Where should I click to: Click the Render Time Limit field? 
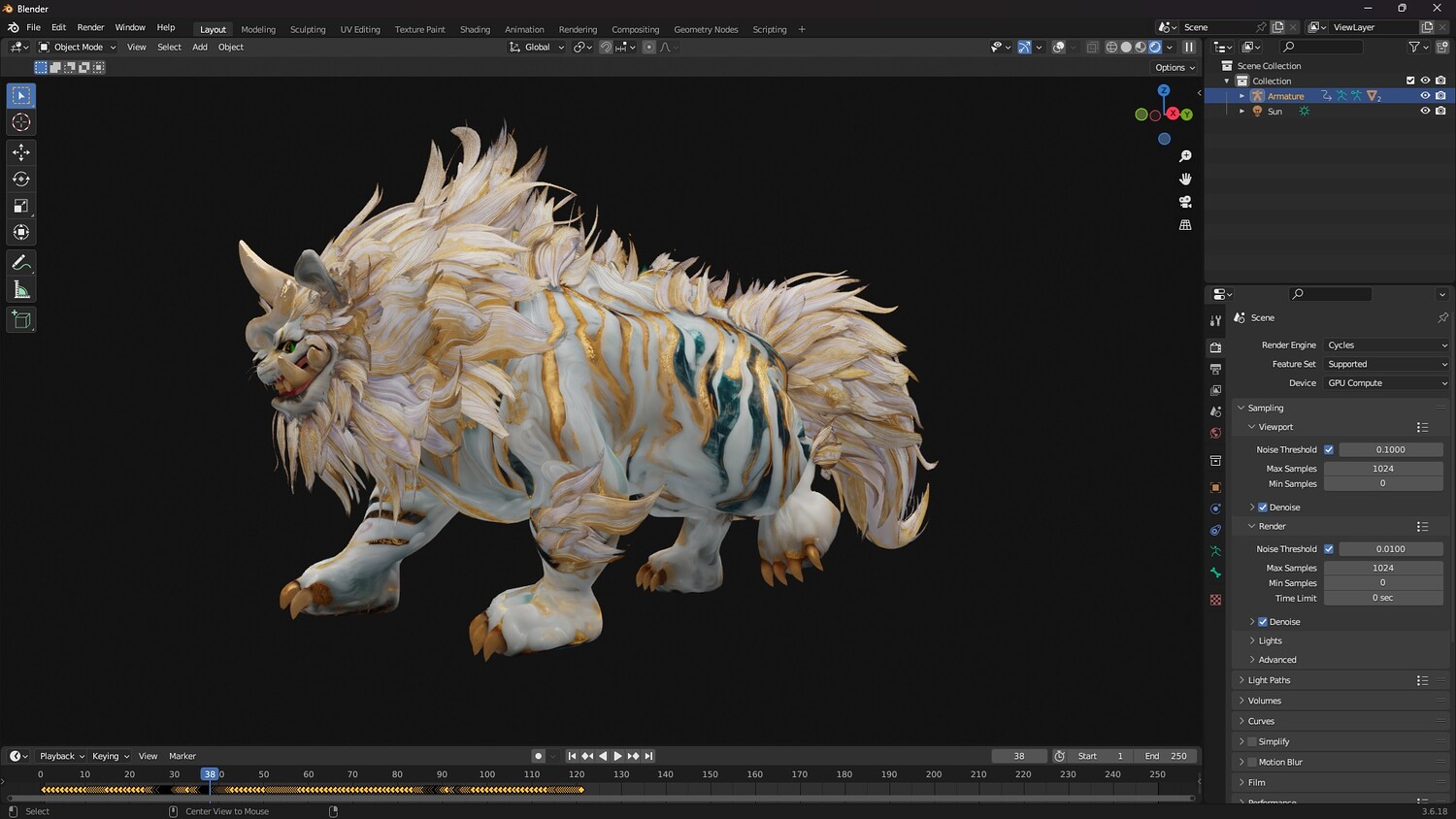coord(1383,599)
